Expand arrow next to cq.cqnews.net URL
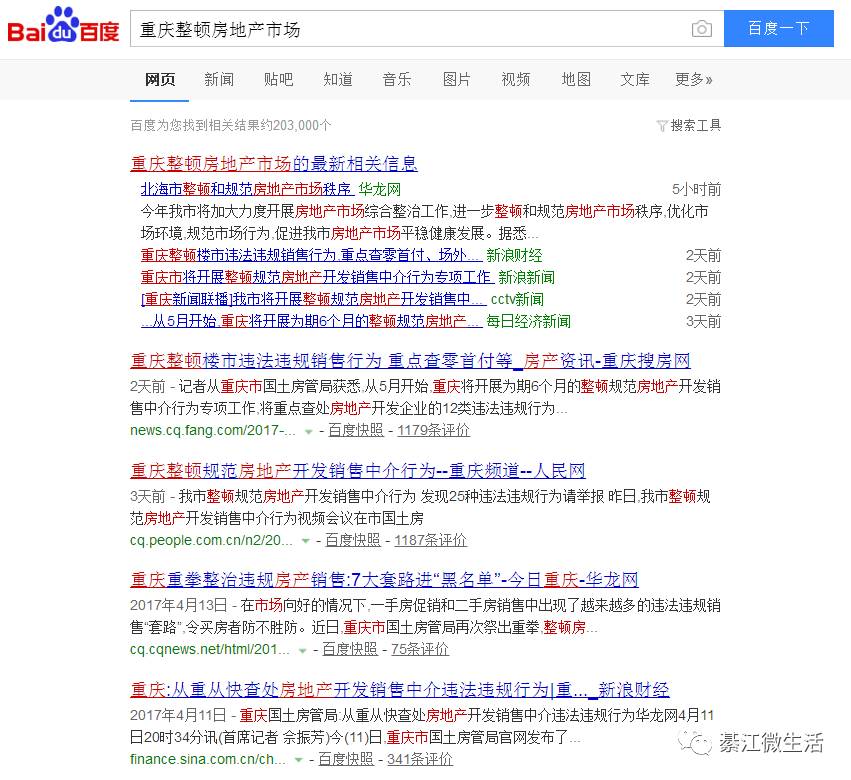The image size is (851, 780). pos(302,650)
